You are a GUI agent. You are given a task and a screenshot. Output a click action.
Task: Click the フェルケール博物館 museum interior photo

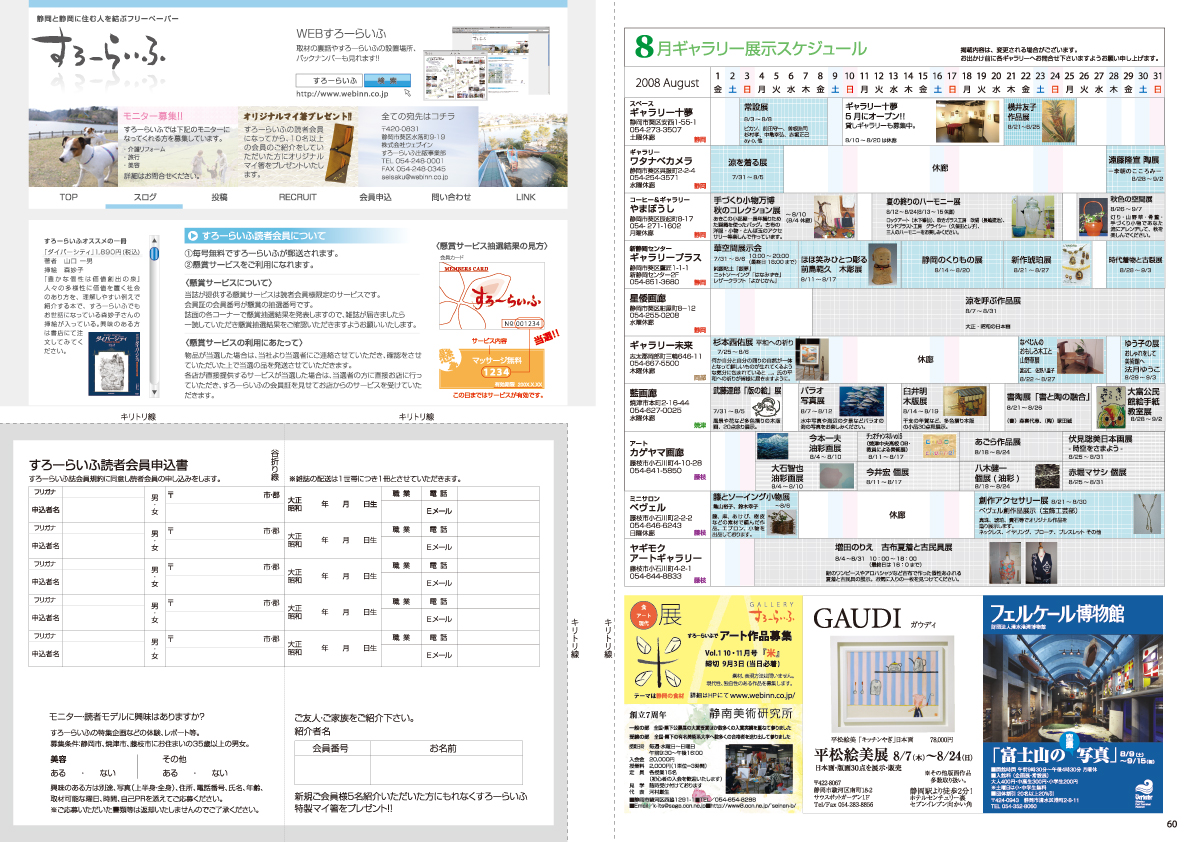pyautogui.click(x=1073, y=689)
